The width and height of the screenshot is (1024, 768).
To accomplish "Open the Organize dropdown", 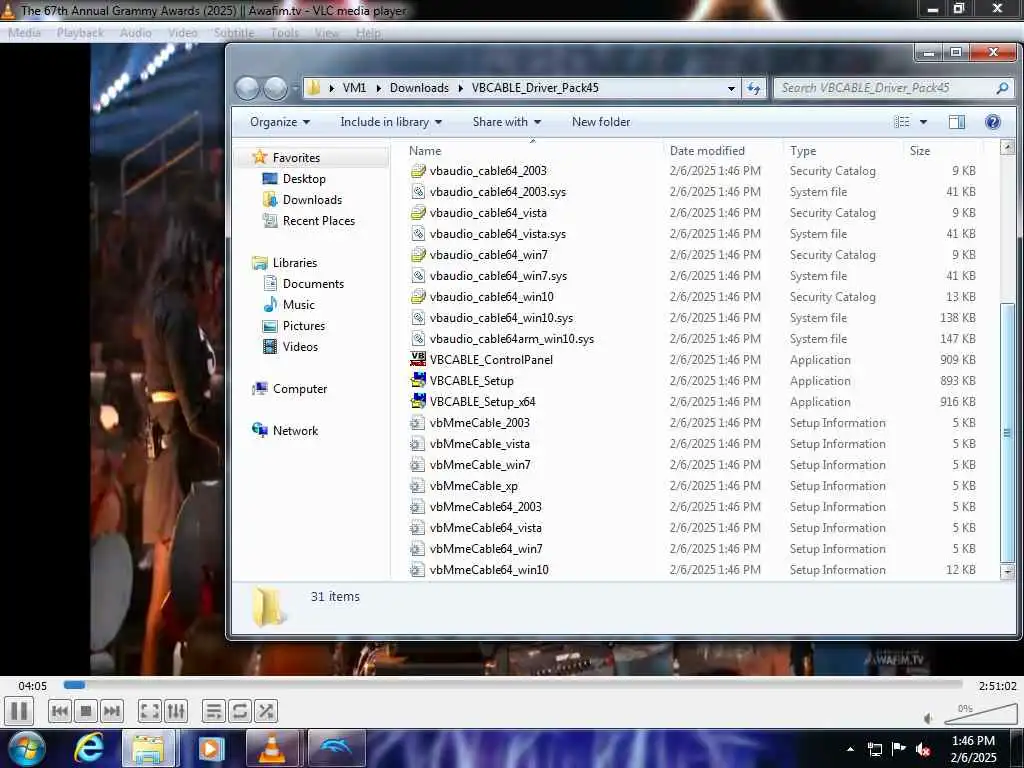I will [280, 121].
